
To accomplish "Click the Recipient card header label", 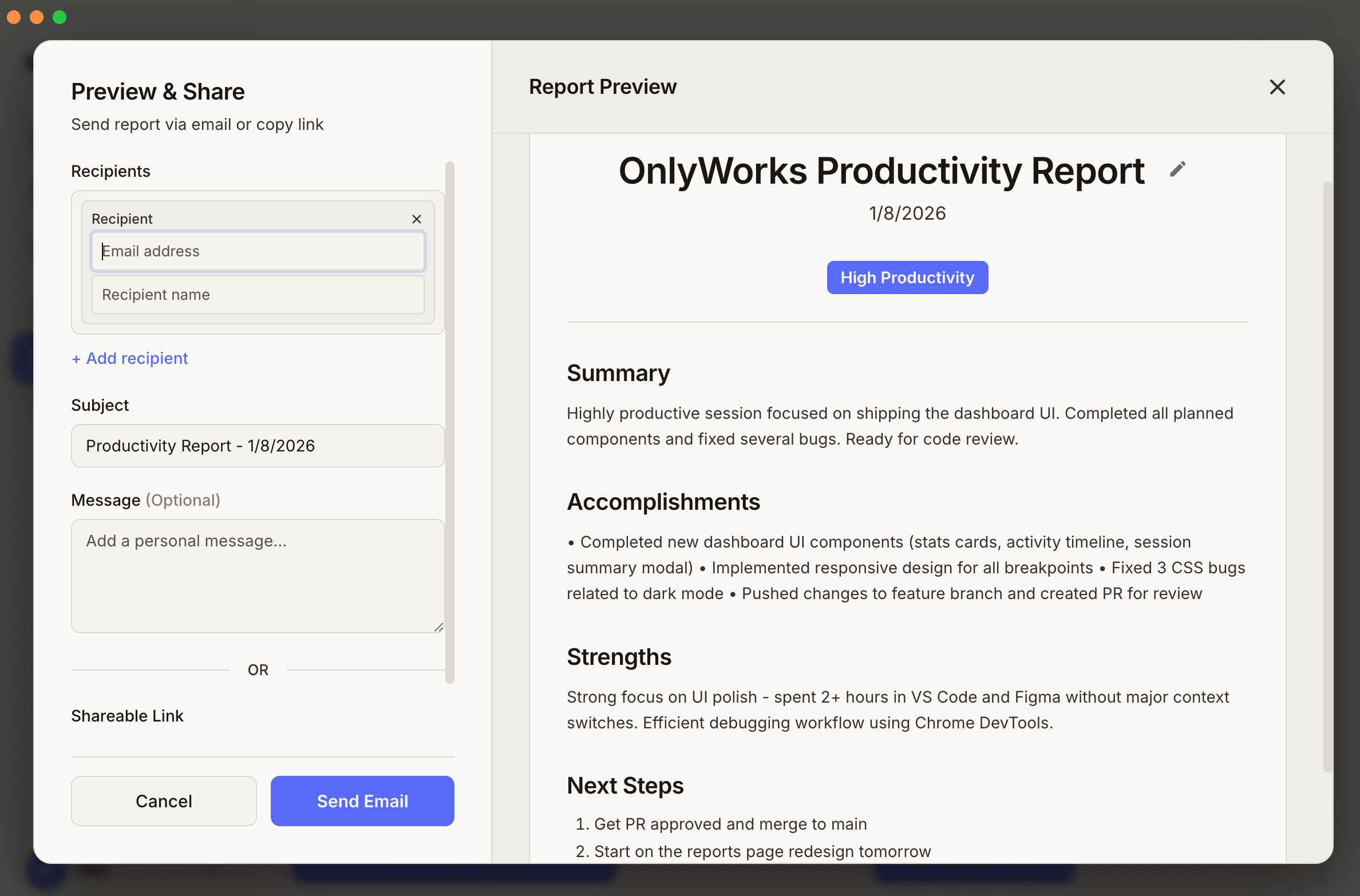I will [122, 218].
